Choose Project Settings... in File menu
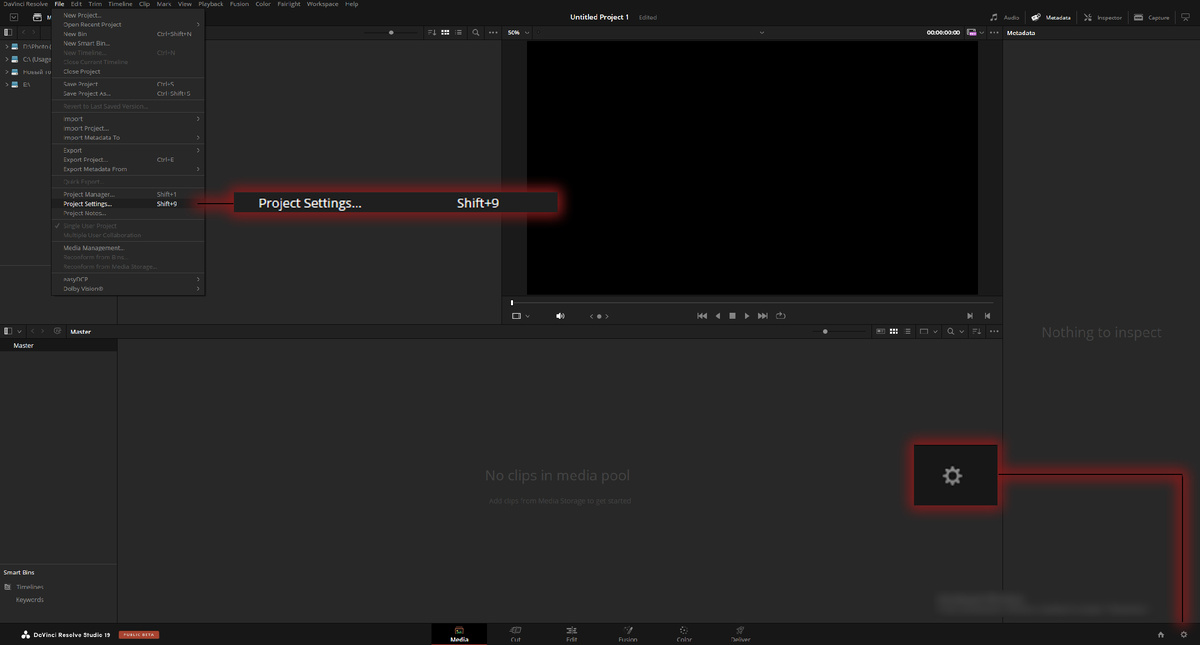 click(x=128, y=204)
